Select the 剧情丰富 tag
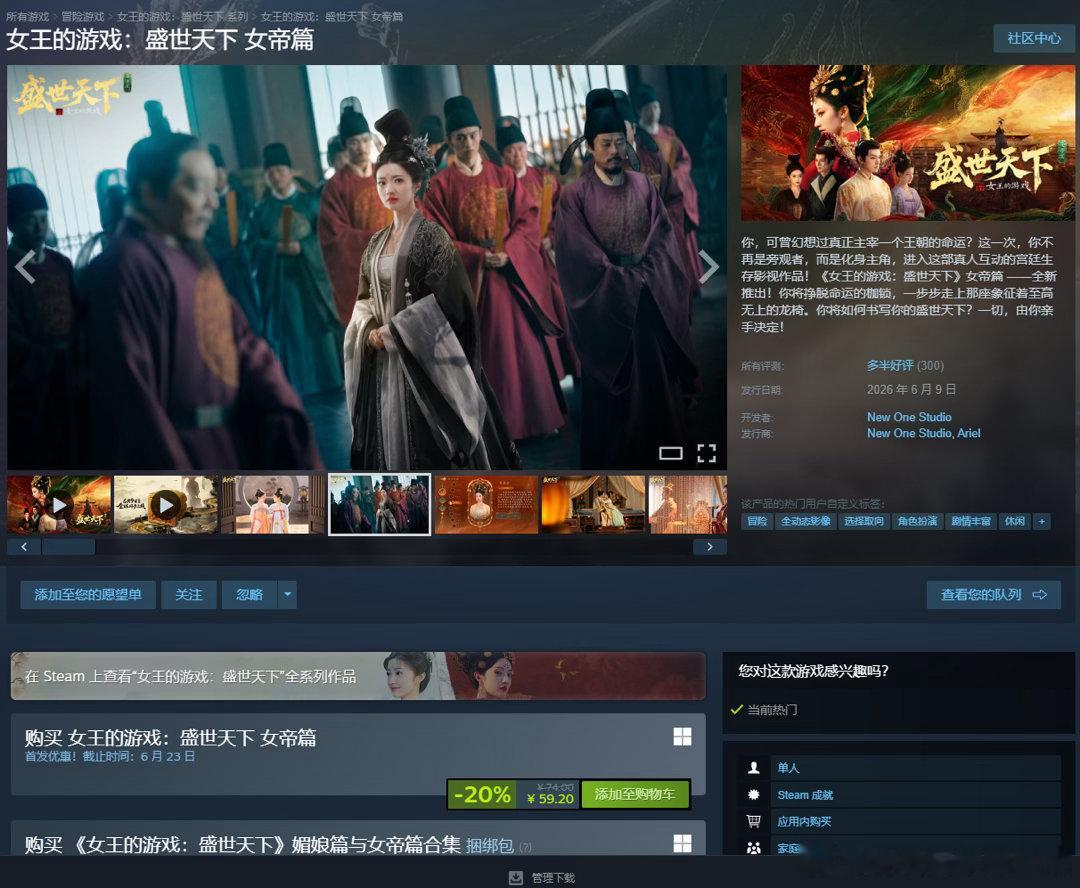The height and width of the screenshot is (888, 1080). click(x=970, y=521)
